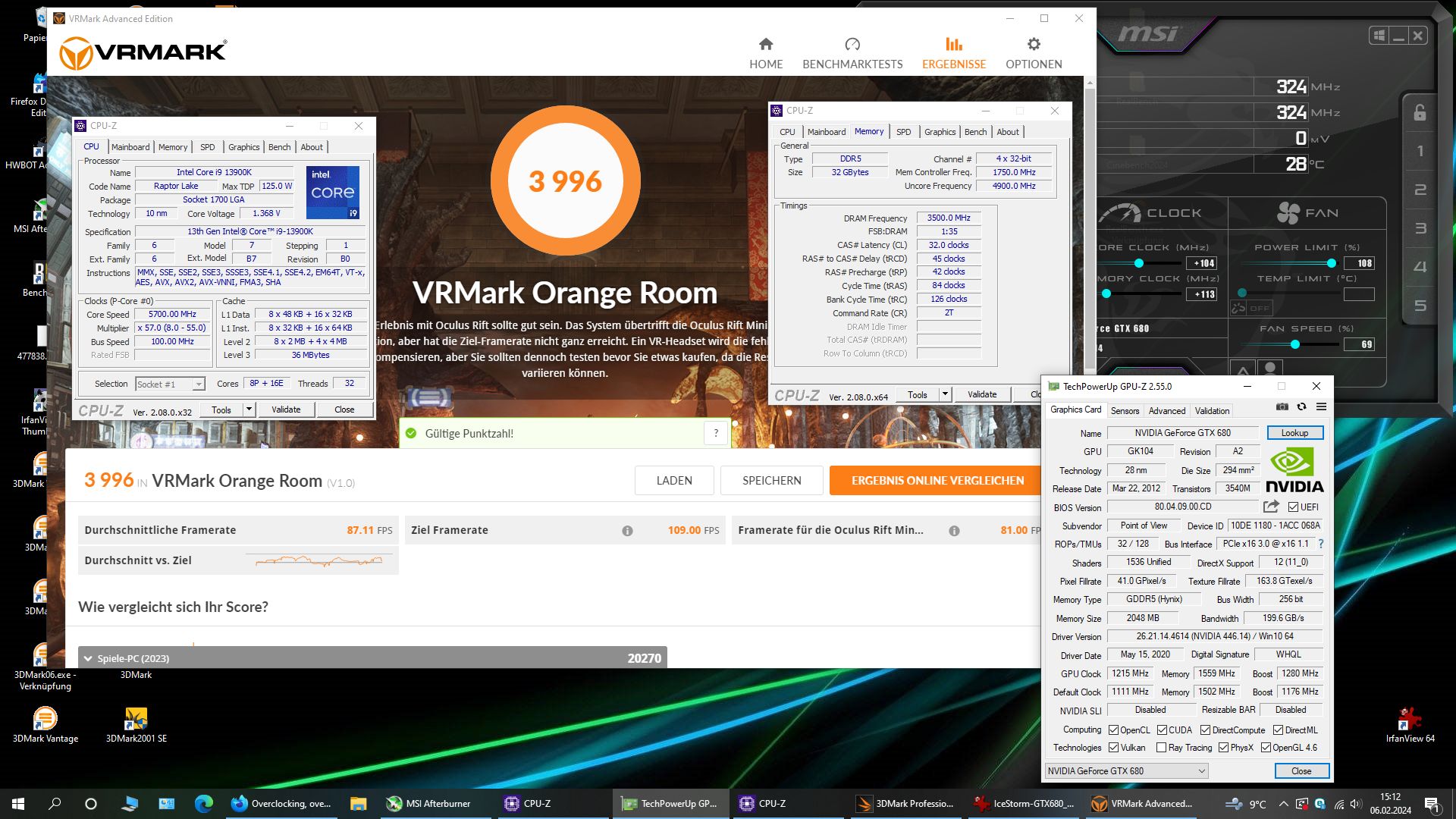1456x819 pixels.
Task: Toggle DirectML checkbox in GPU-Z
Action: coord(1278,730)
